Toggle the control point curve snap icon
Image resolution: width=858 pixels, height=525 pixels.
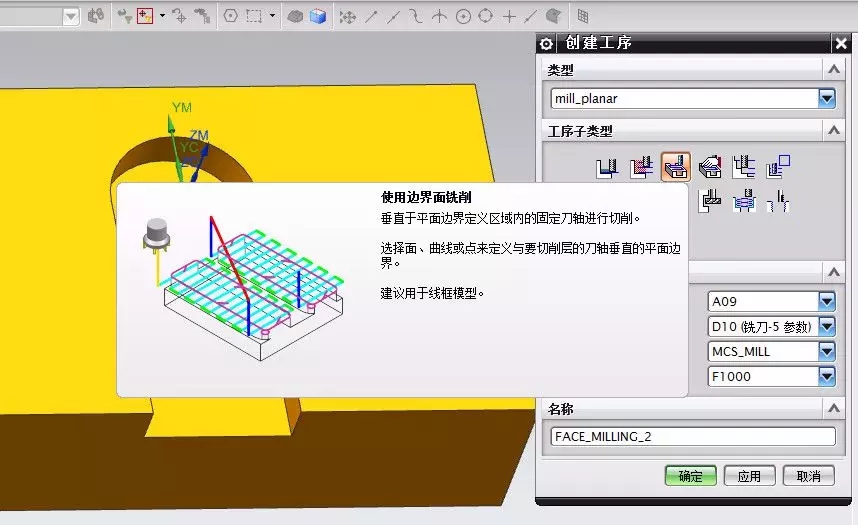tap(416, 17)
